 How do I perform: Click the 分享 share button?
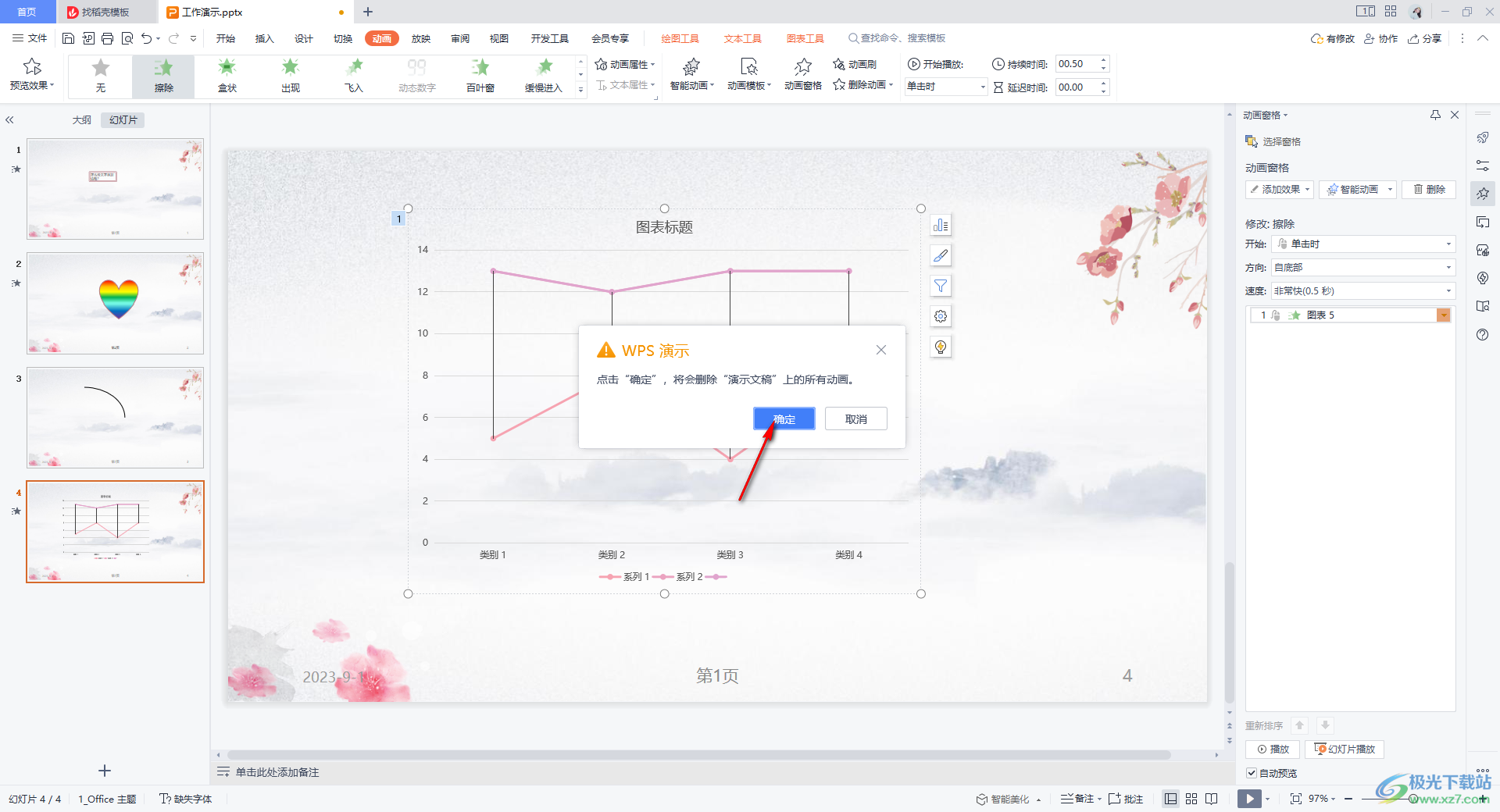coord(1424,38)
